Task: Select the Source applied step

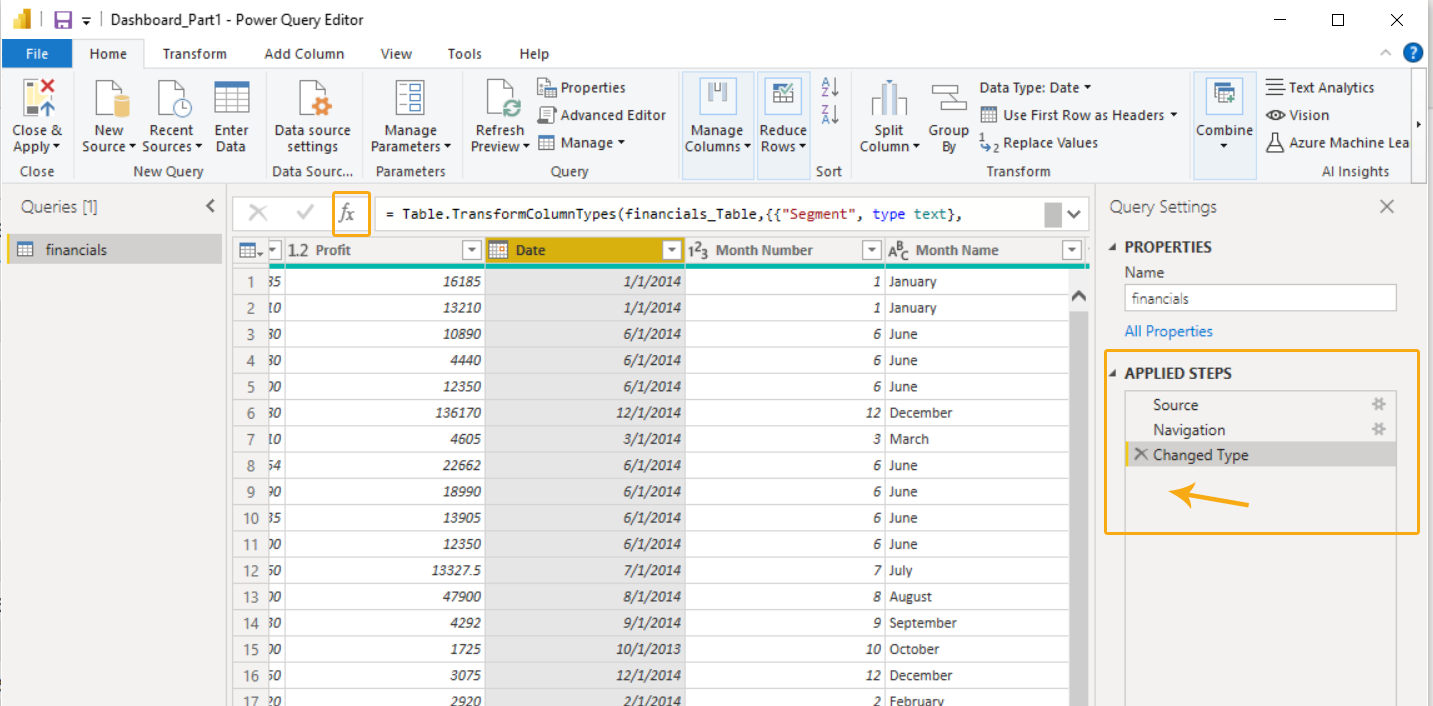Action: click(1260, 404)
